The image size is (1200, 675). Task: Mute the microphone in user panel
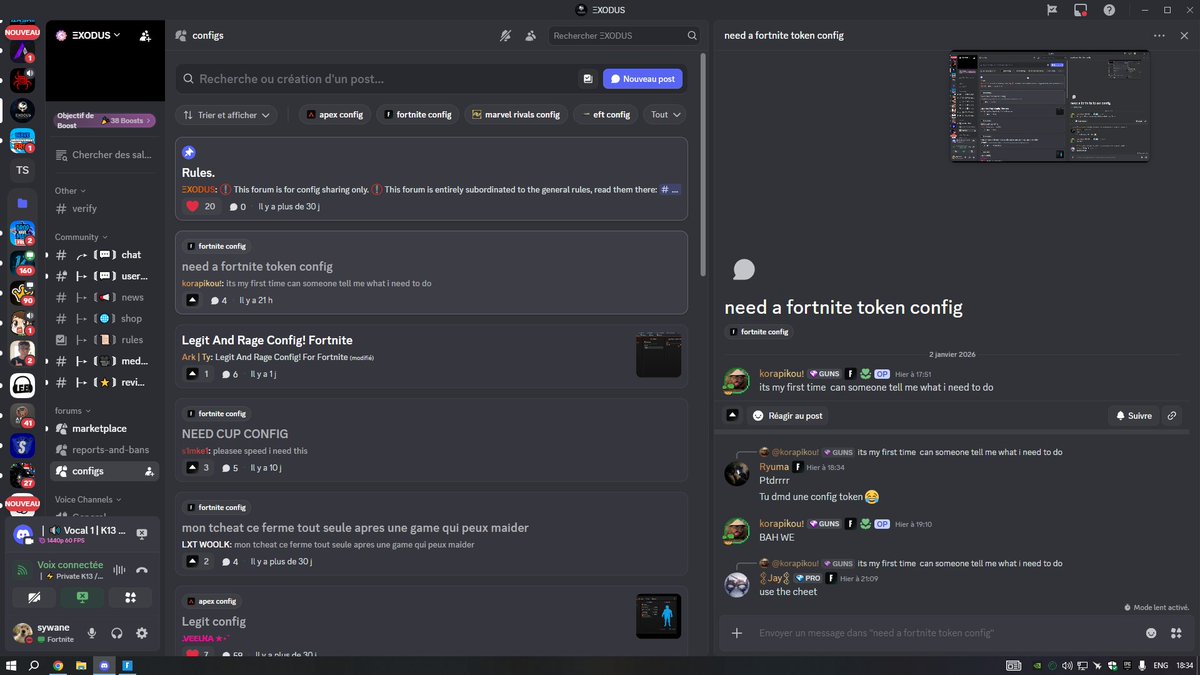pos(92,633)
